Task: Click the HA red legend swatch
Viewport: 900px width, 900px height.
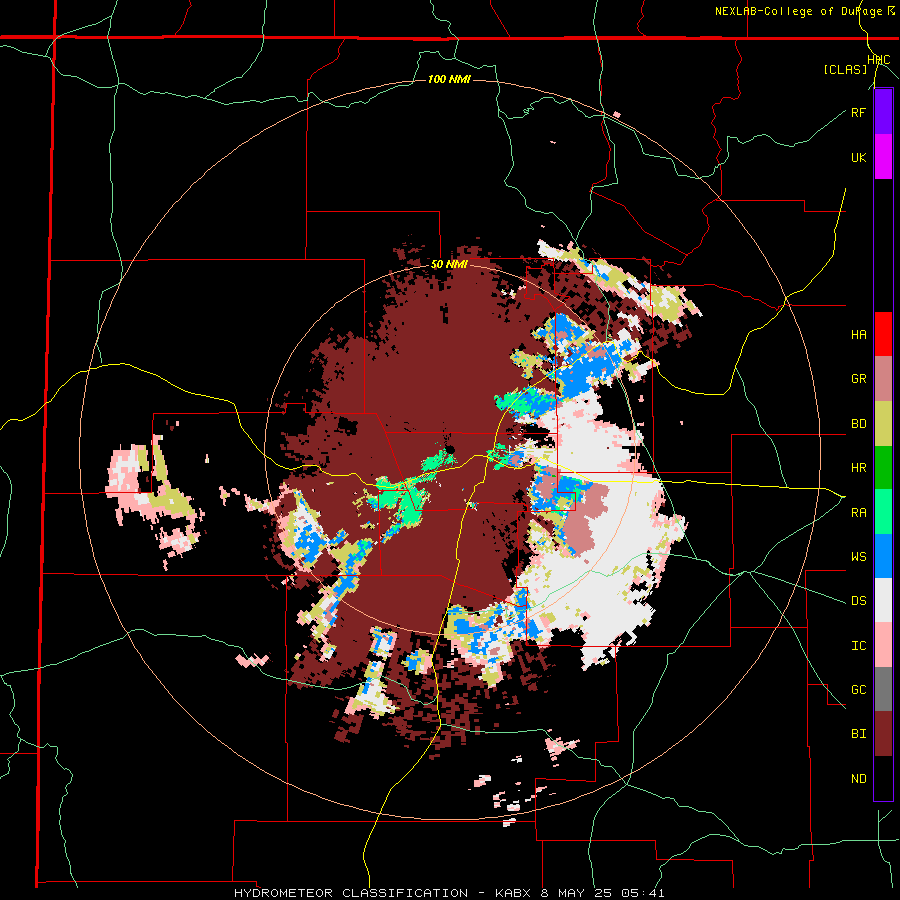Action: (883, 334)
